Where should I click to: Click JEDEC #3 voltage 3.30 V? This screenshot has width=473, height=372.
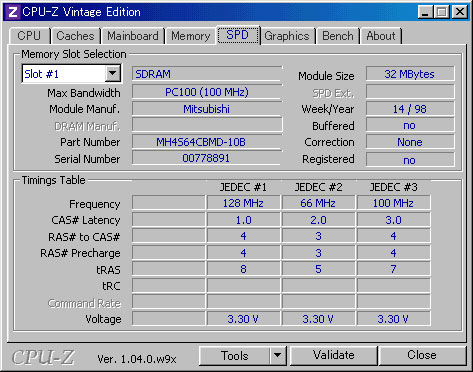pos(393,319)
